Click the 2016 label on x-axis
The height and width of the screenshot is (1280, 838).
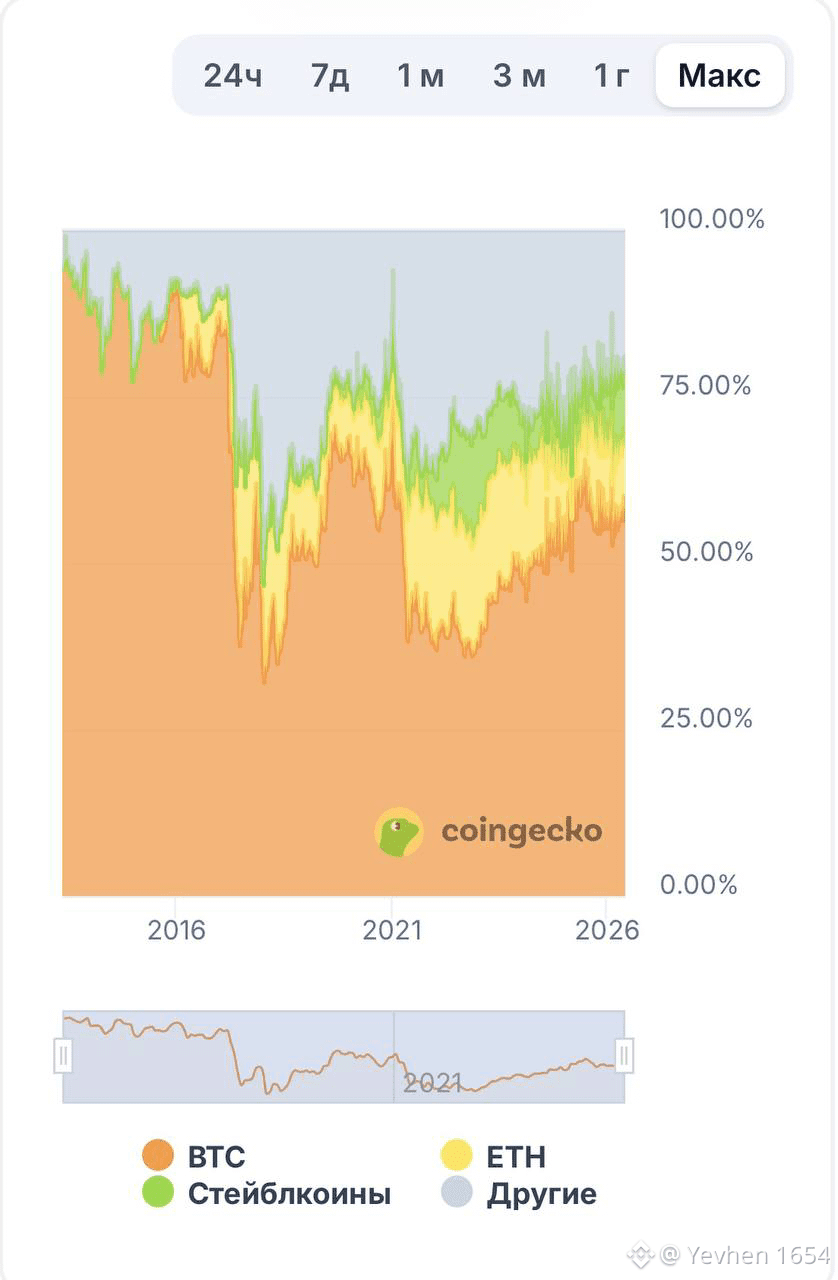(176, 930)
